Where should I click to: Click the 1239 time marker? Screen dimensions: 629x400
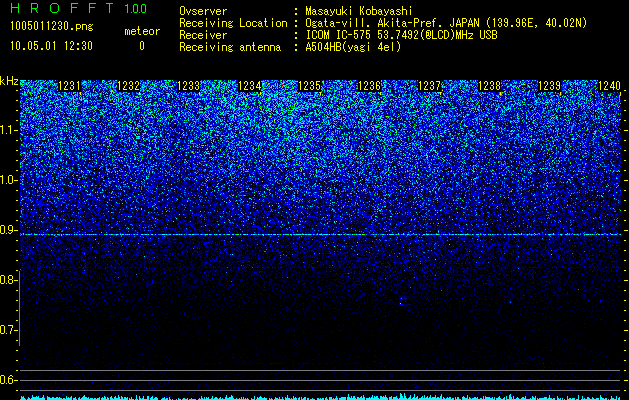(x=549, y=86)
